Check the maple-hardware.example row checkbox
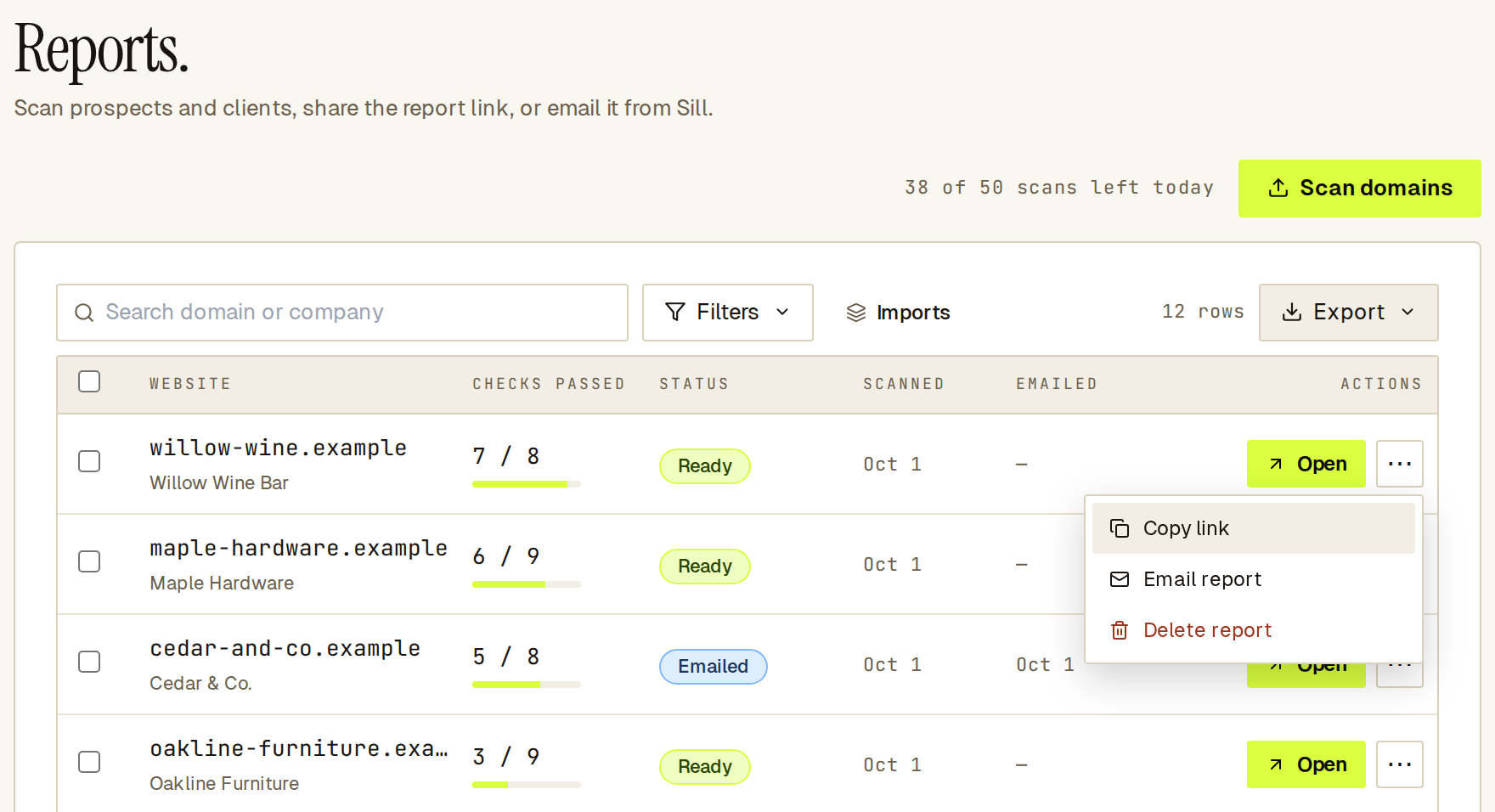Screen dimensions: 1495x812 (89, 561)
